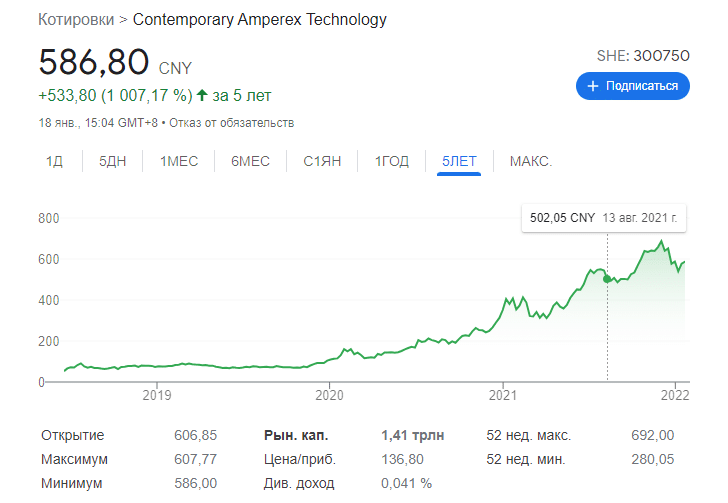The height and width of the screenshot is (503, 728).
Task: Click the green data point on chart
Action: point(607,278)
